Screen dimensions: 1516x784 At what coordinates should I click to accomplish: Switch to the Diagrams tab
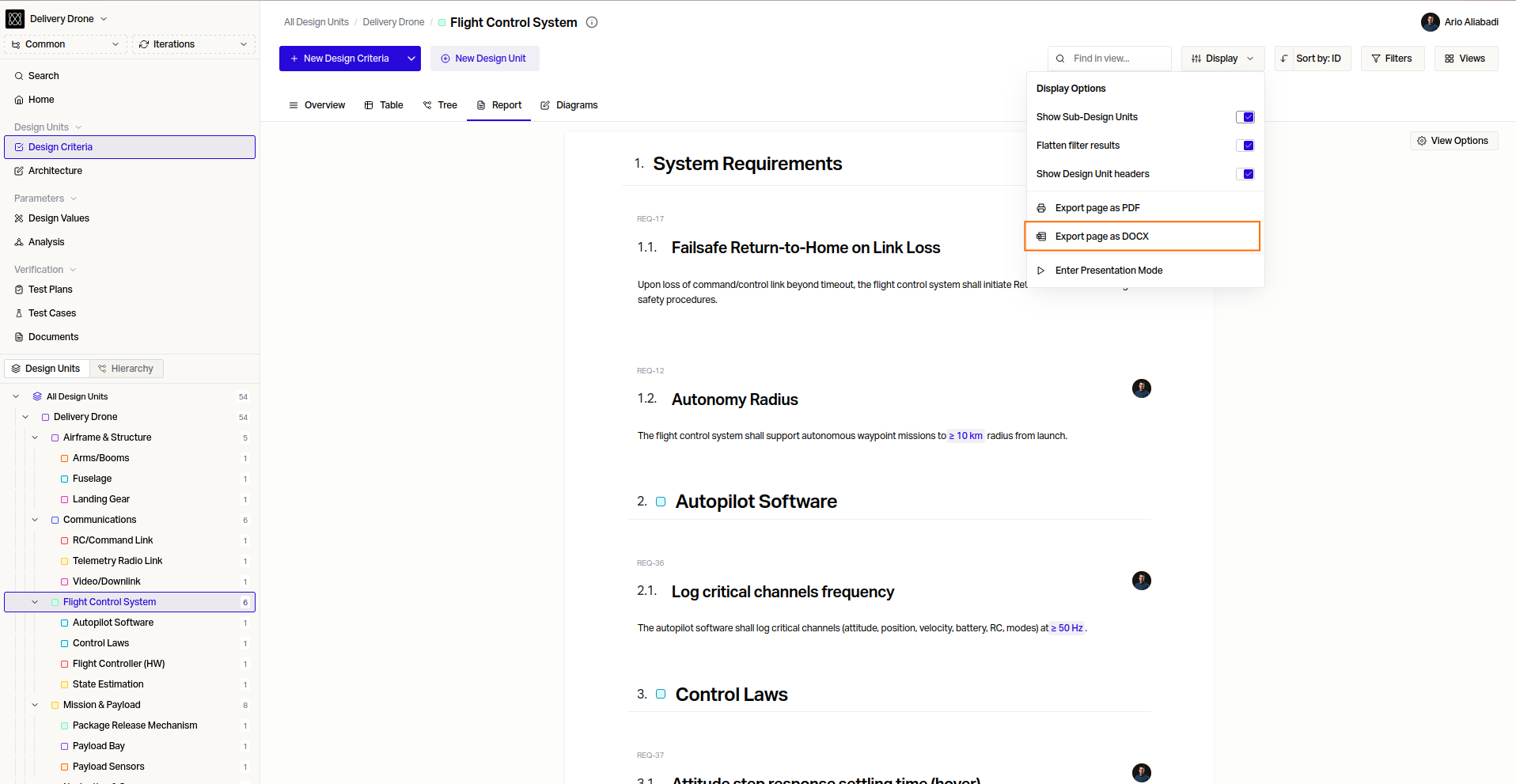(569, 105)
